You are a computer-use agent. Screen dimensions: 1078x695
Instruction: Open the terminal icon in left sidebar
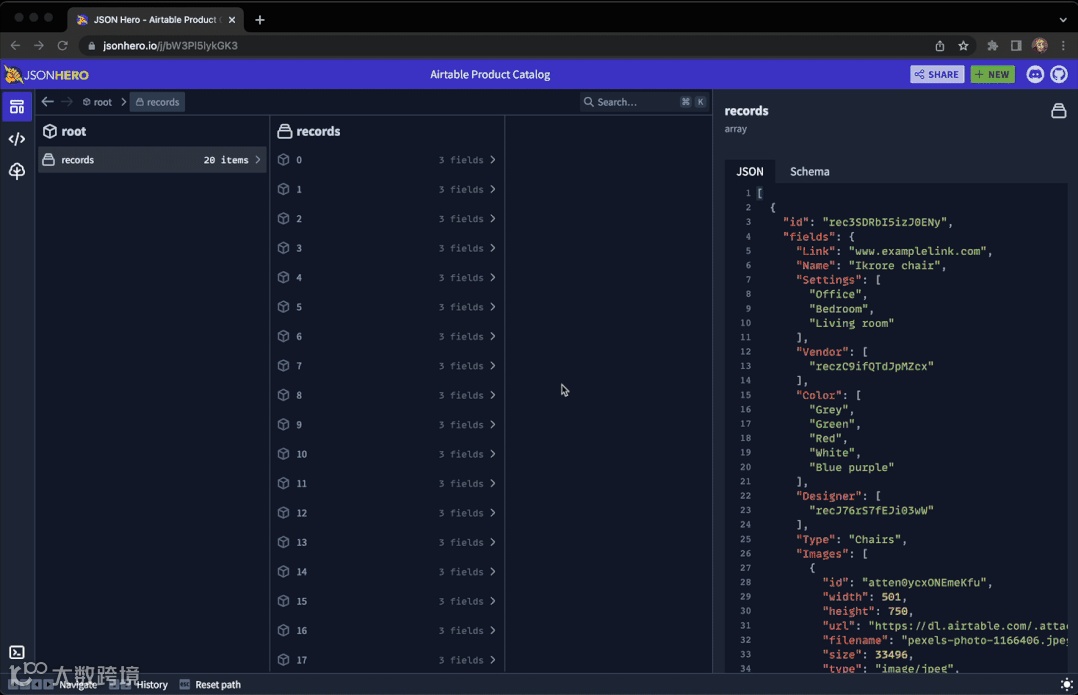[16, 652]
